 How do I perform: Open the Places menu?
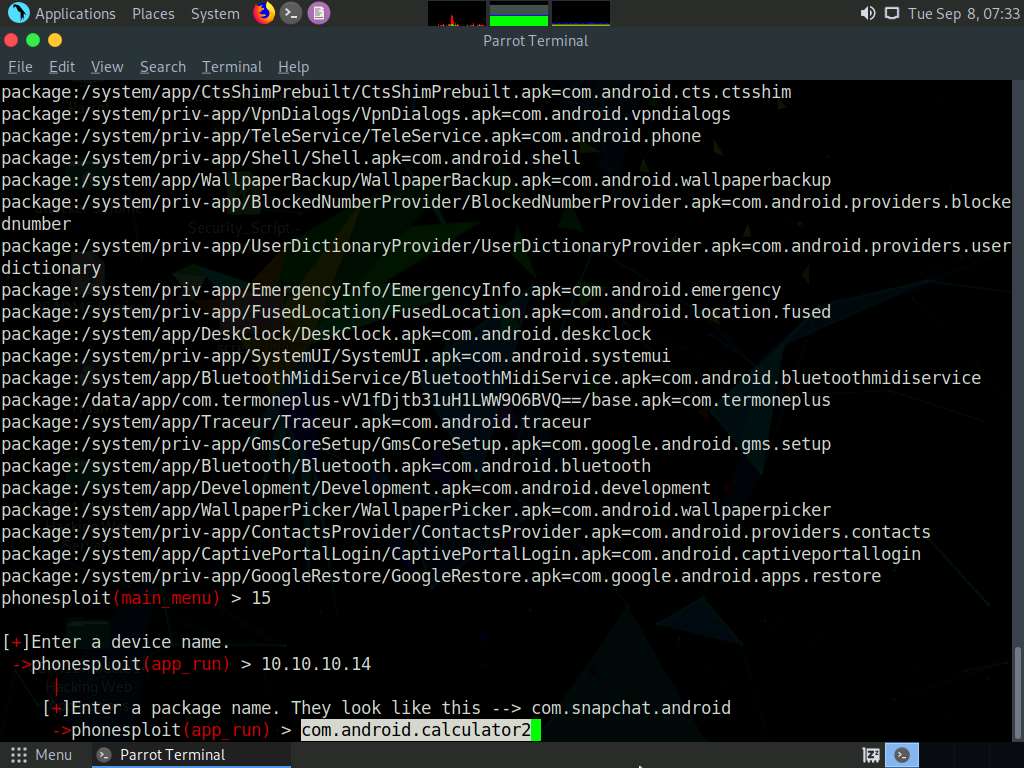pyautogui.click(x=152, y=13)
